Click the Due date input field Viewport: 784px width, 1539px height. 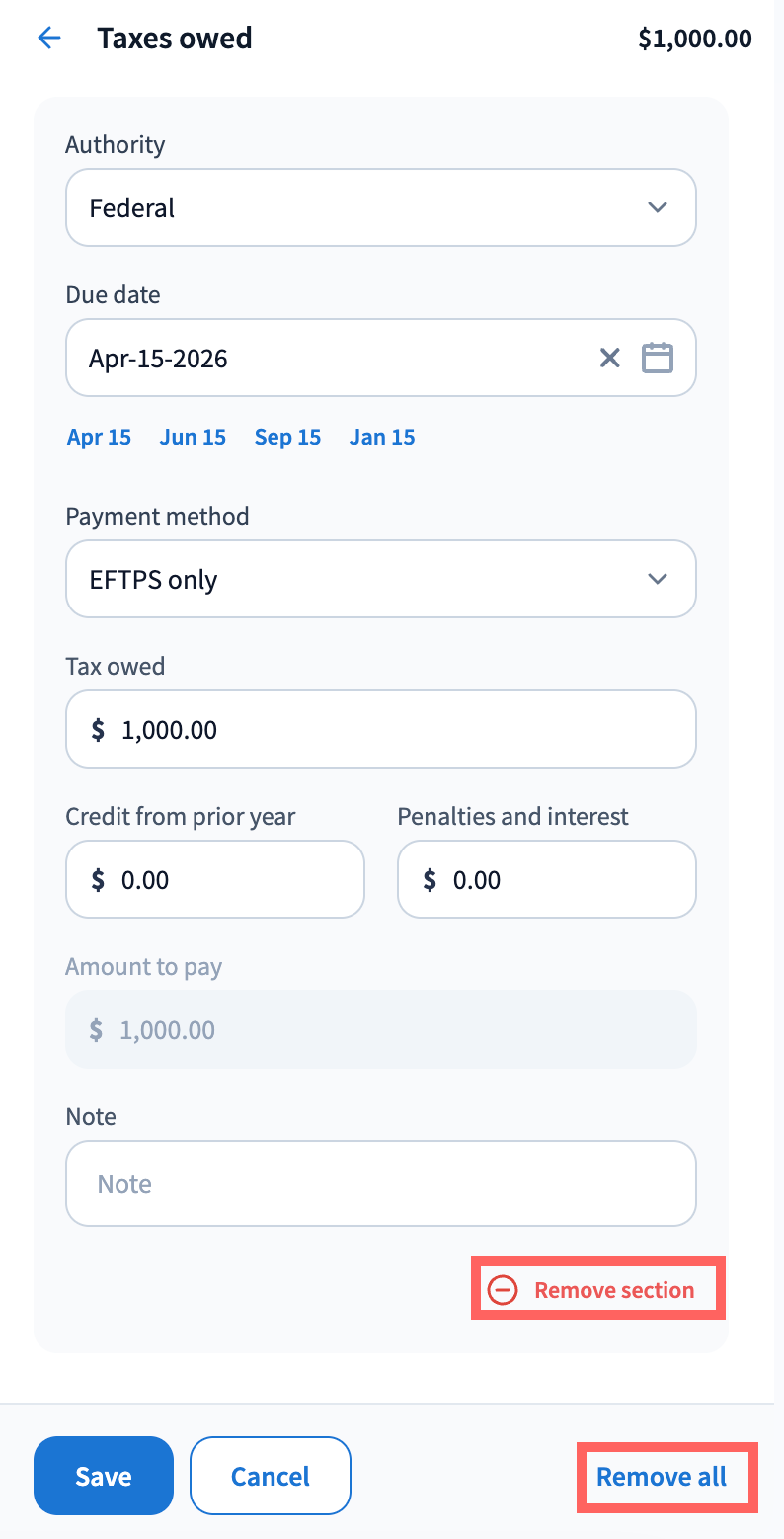click(x=326, y=358)
